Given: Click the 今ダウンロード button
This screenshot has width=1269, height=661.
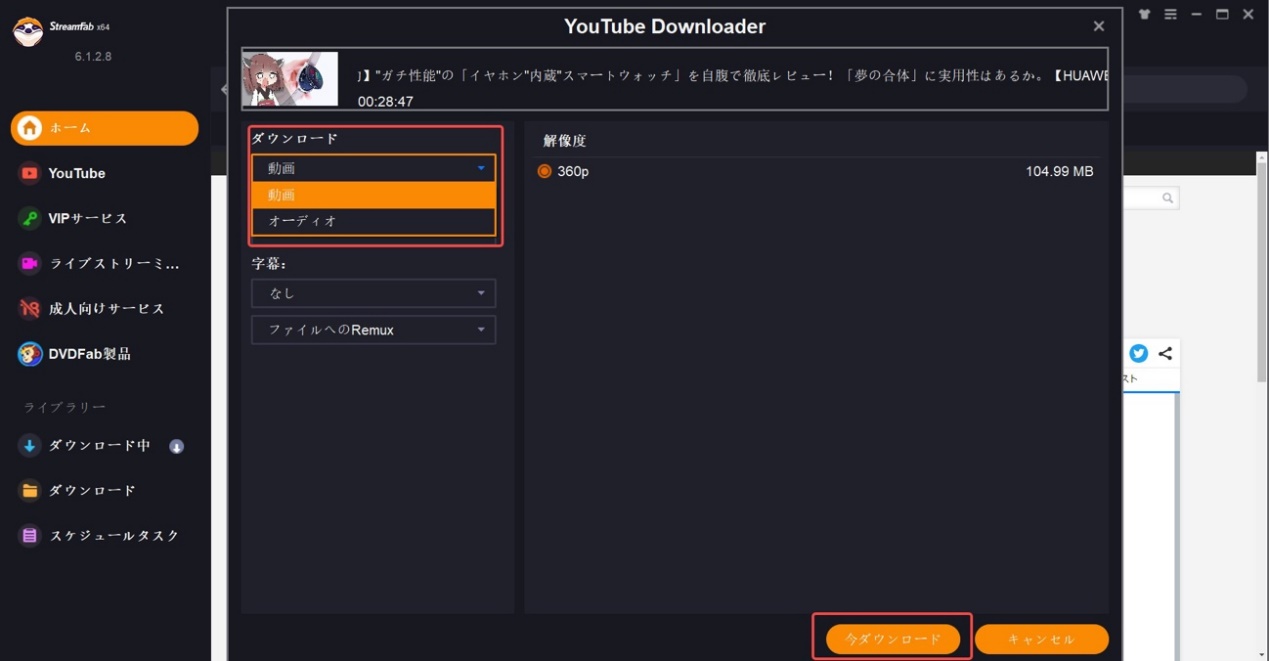Looking at the screenshot, I should pyautogui.click(x=893, y=639).
